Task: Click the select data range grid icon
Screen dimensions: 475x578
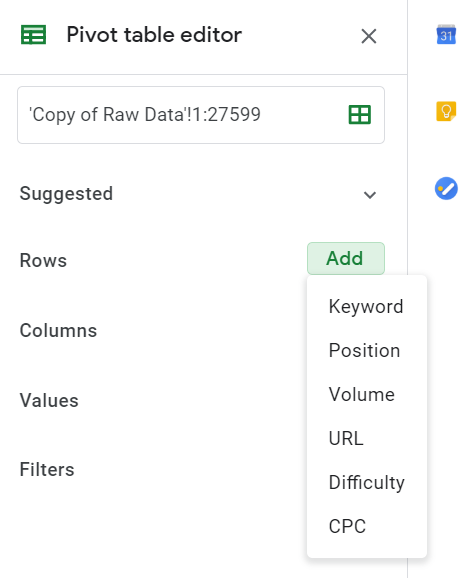Action: (359, 115)
